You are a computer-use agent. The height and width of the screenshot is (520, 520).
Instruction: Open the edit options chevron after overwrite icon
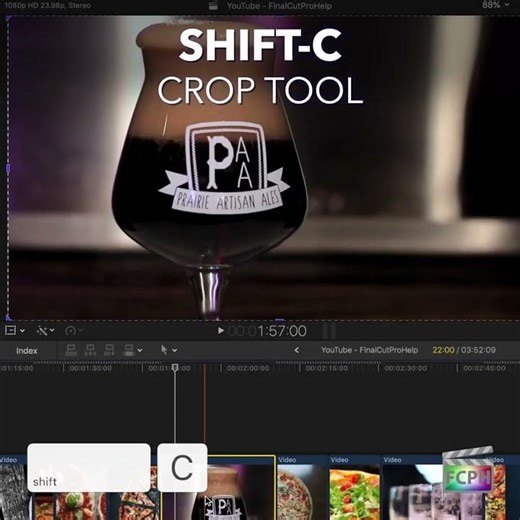point(140,350)
